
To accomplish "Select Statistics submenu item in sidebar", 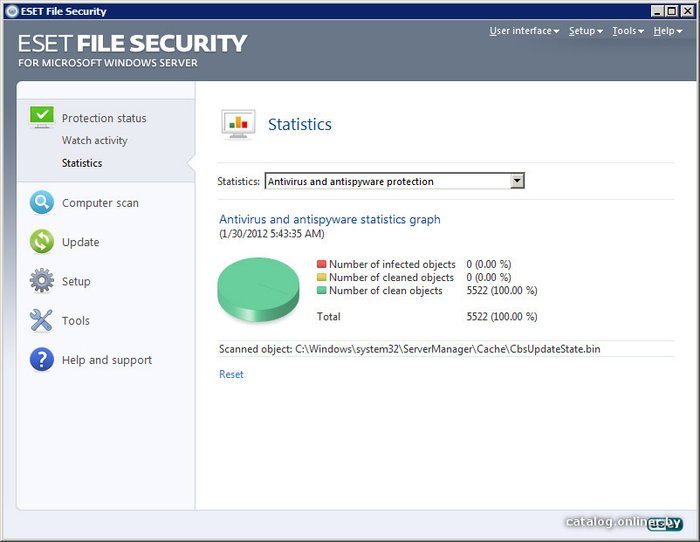I will 82,163.
